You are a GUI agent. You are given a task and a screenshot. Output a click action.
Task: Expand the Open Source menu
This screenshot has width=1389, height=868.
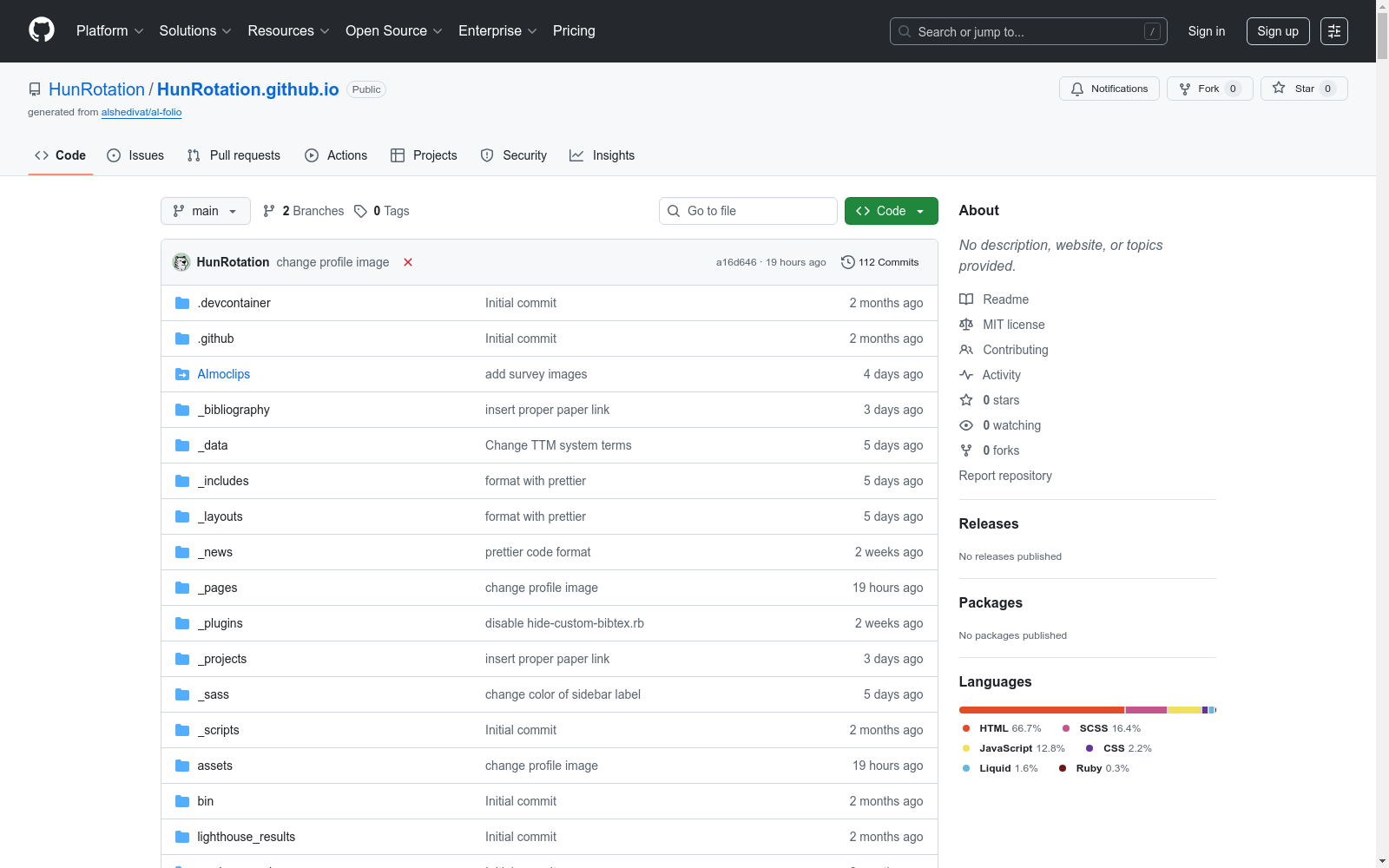pos(394,30)
